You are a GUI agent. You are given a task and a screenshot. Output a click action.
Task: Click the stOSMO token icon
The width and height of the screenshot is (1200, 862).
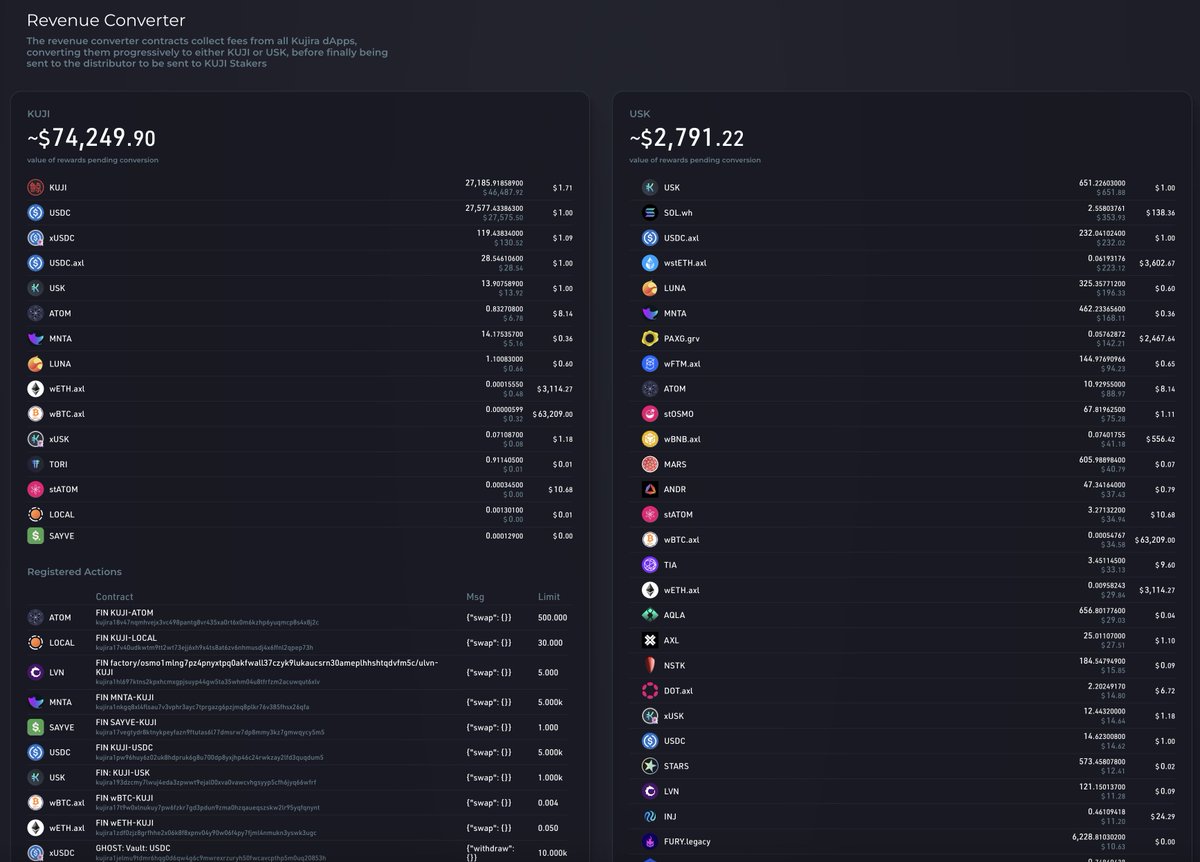649,414
